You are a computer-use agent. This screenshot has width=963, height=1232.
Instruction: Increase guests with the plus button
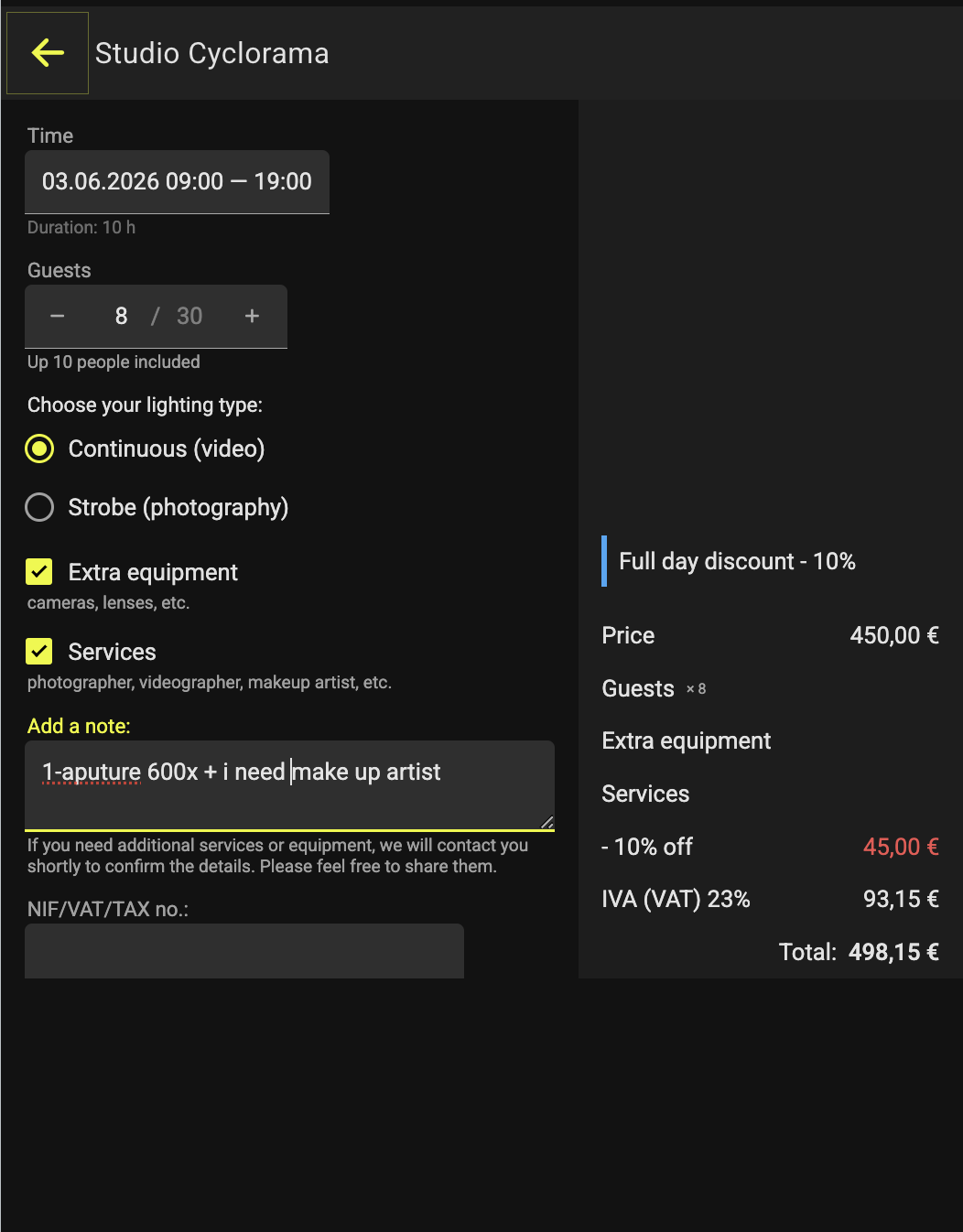click(x=253, y=316)
